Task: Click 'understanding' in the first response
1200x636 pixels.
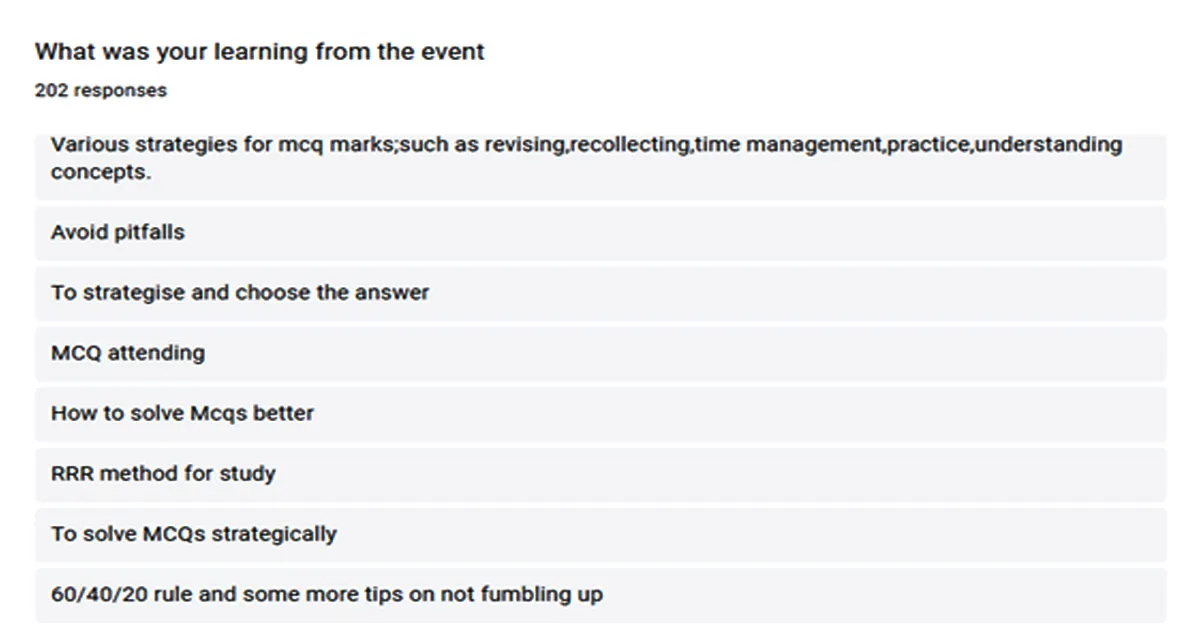Action: (1048, 145)
